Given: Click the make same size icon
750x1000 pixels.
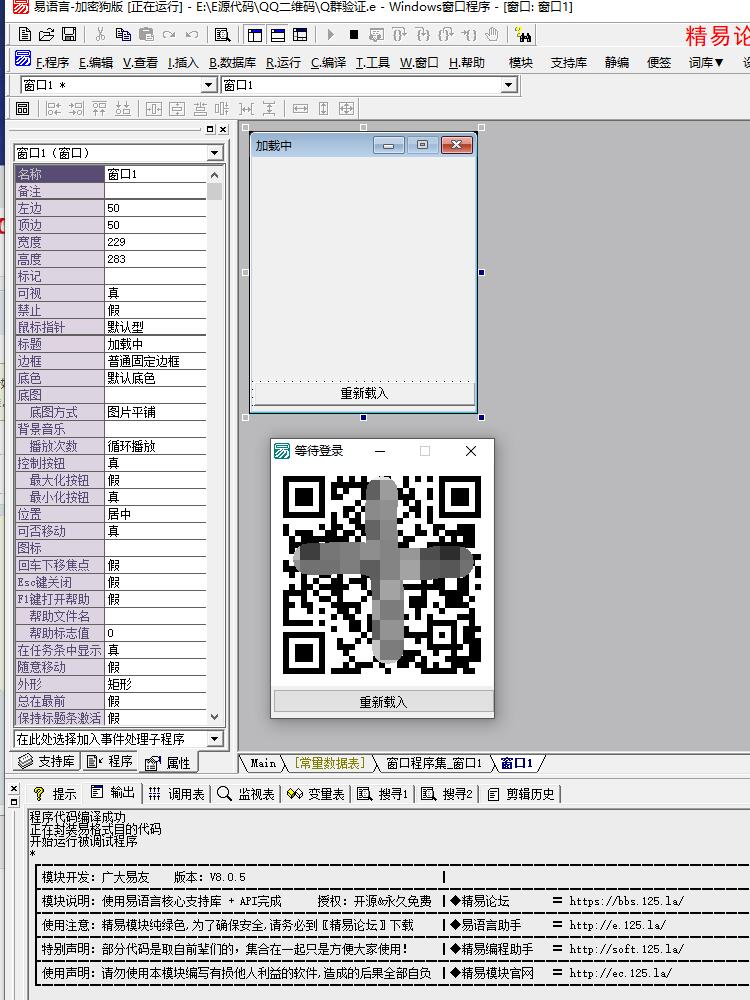Looking at the screenshot, I should click(346, 108).
